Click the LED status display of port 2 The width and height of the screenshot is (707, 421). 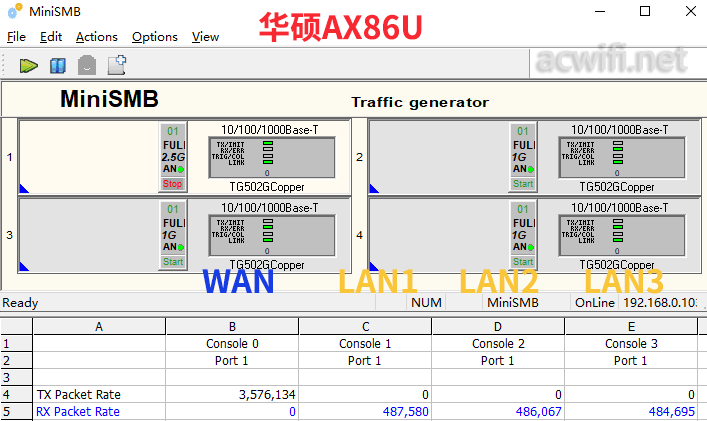click(622, 158)
